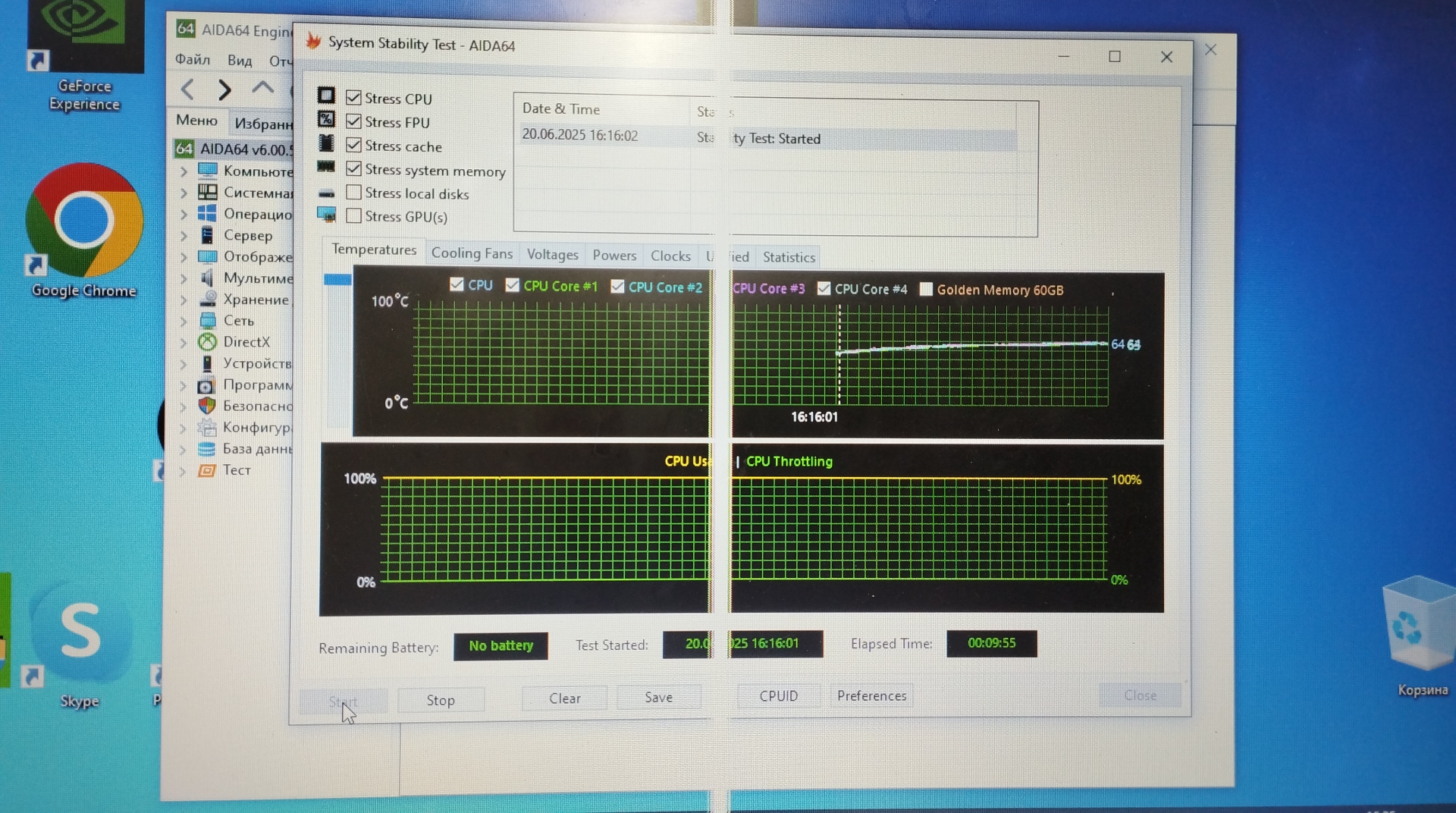Enable Stress GPU(s) checkbox
1456x813 pixels.
point(353,216)
